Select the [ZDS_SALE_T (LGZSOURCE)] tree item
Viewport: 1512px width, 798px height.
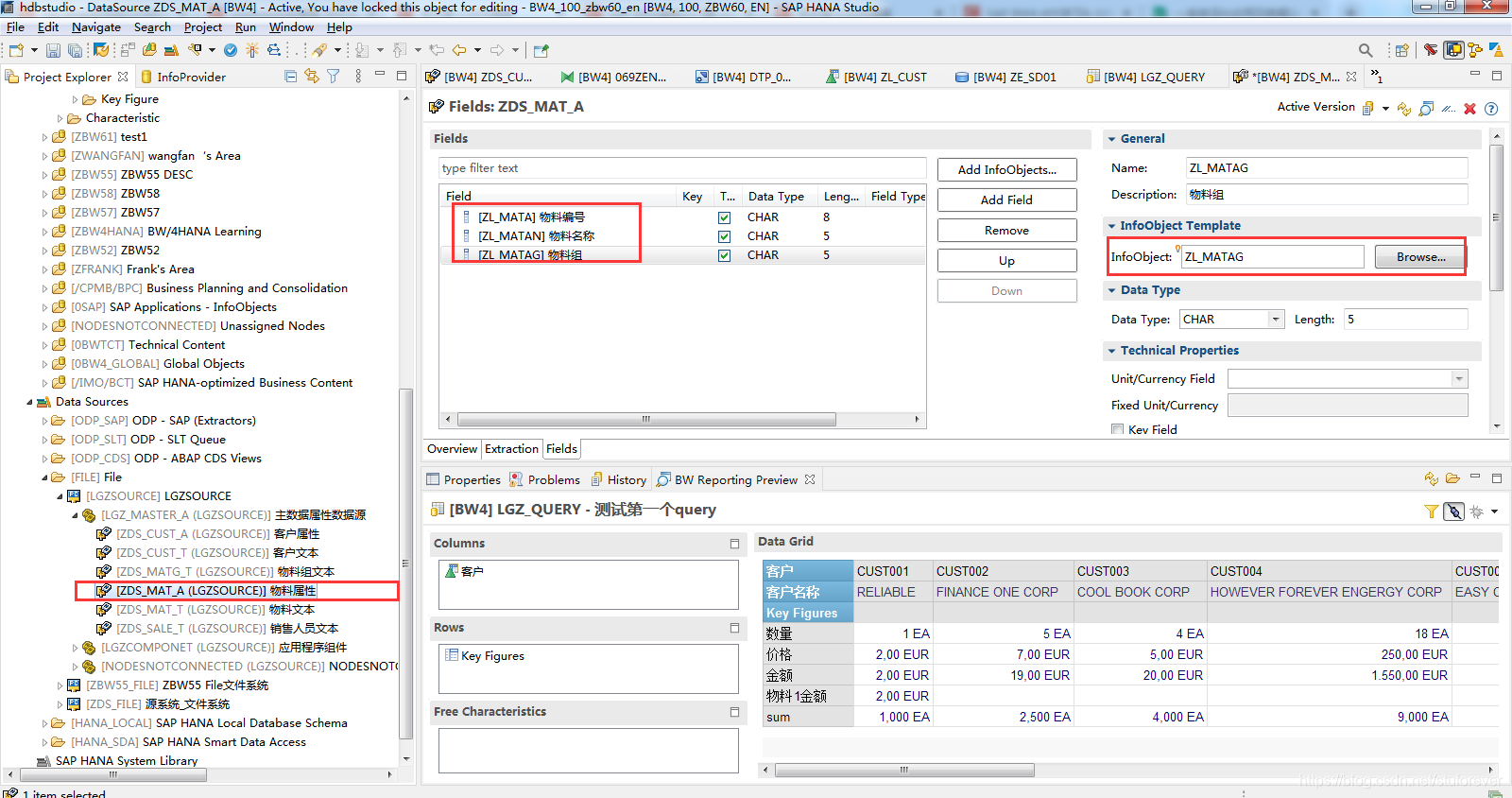(217, 629)
